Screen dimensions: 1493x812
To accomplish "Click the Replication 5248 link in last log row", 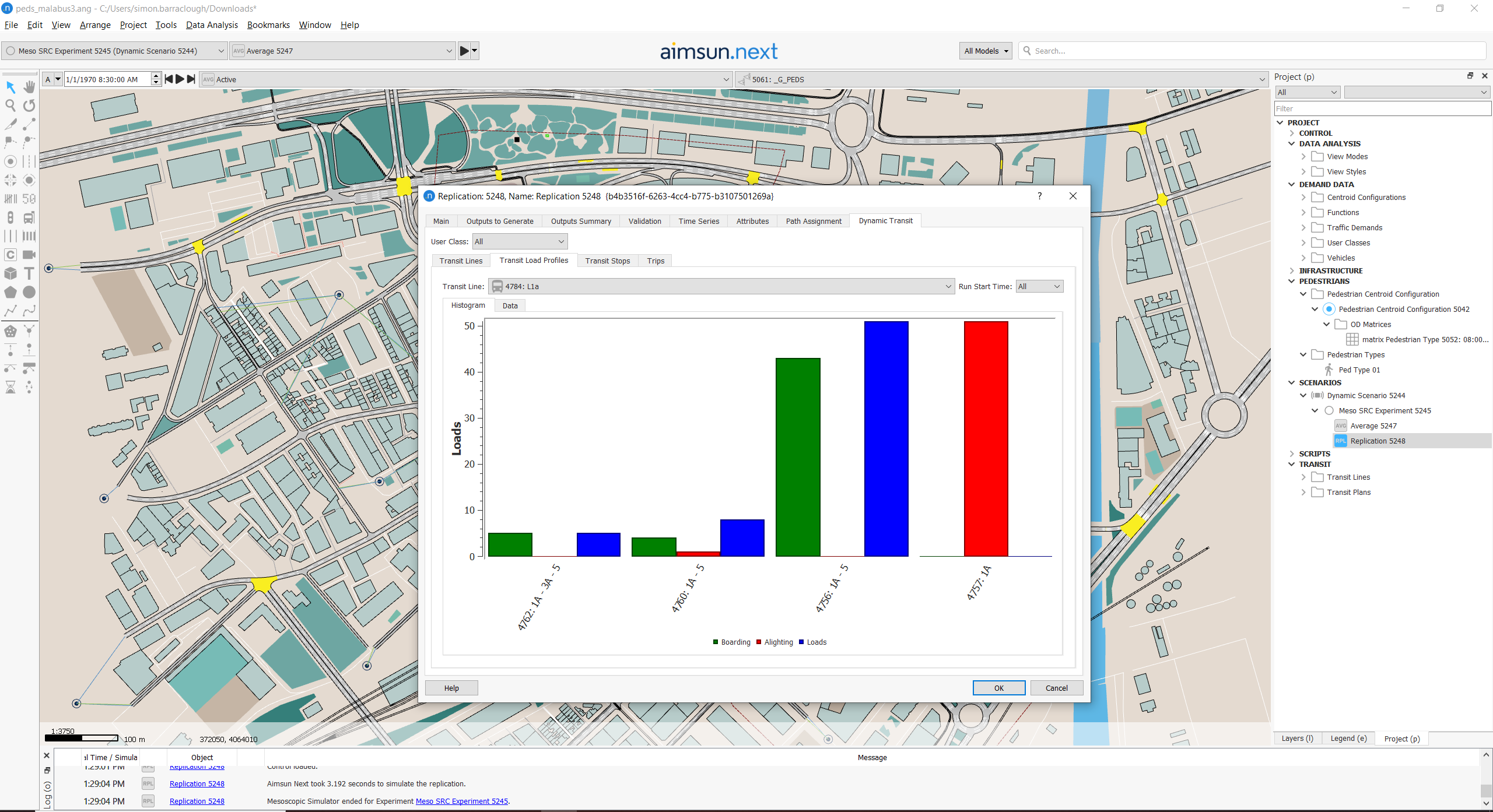I will tap(197, 801).
